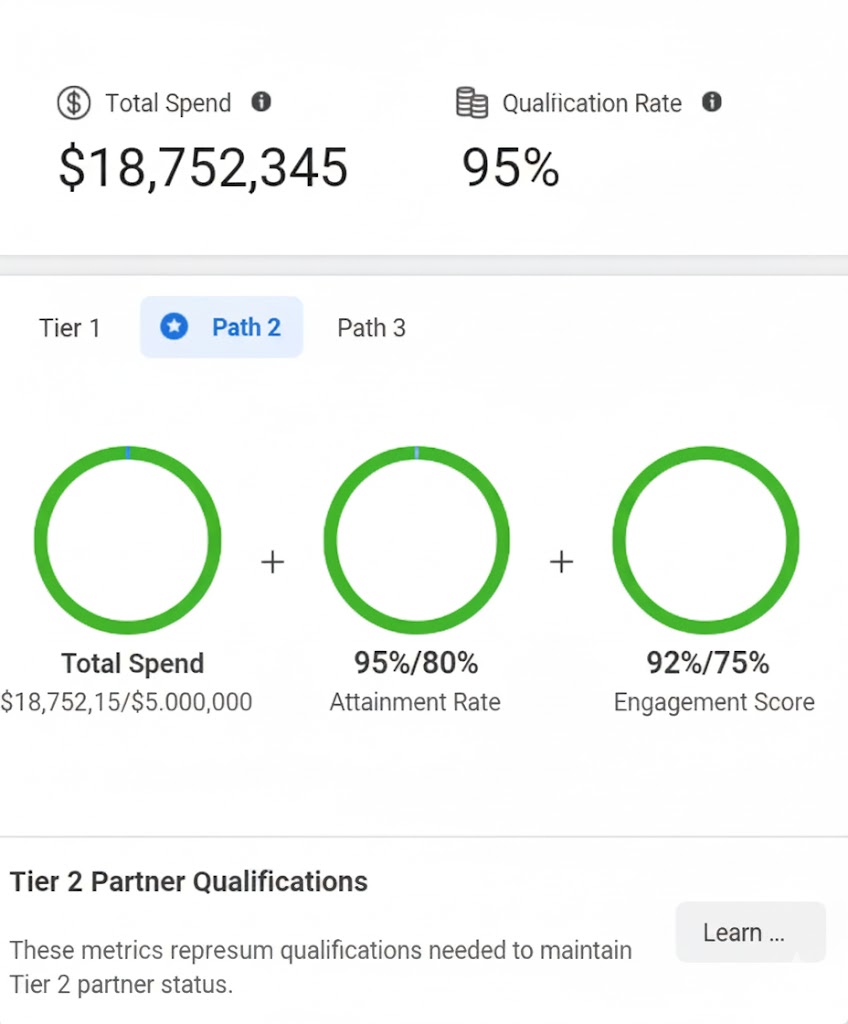Click the Total Spend progress ring

coord(128,540)
